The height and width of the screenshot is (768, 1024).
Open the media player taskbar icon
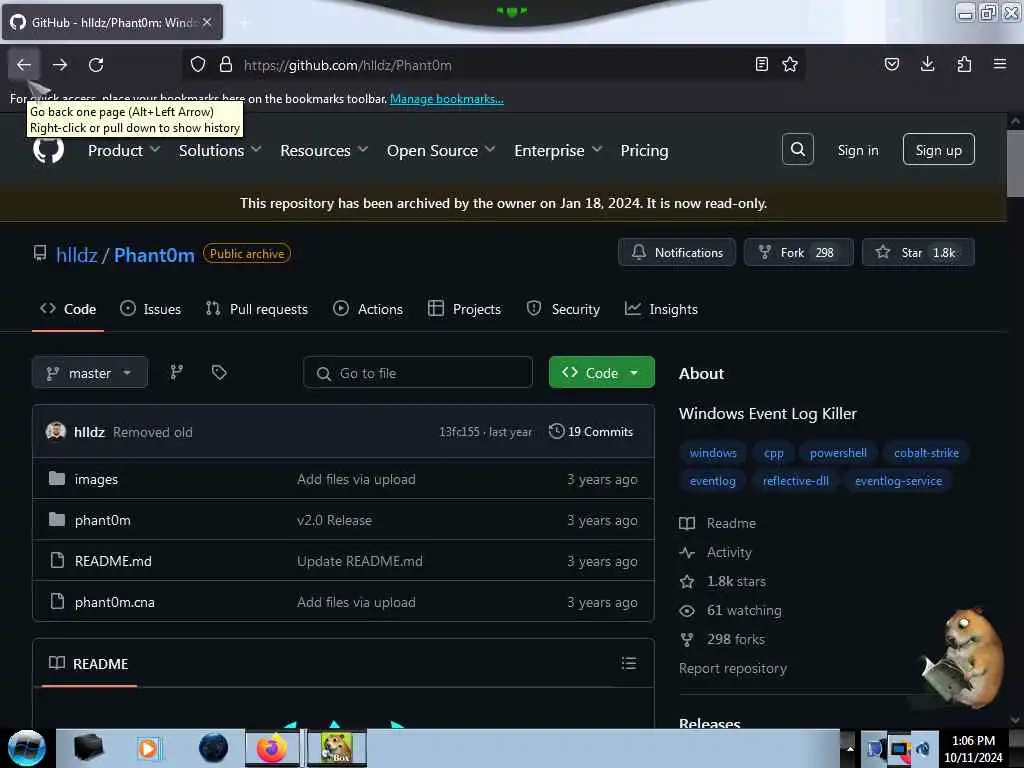tap(148, 748)
